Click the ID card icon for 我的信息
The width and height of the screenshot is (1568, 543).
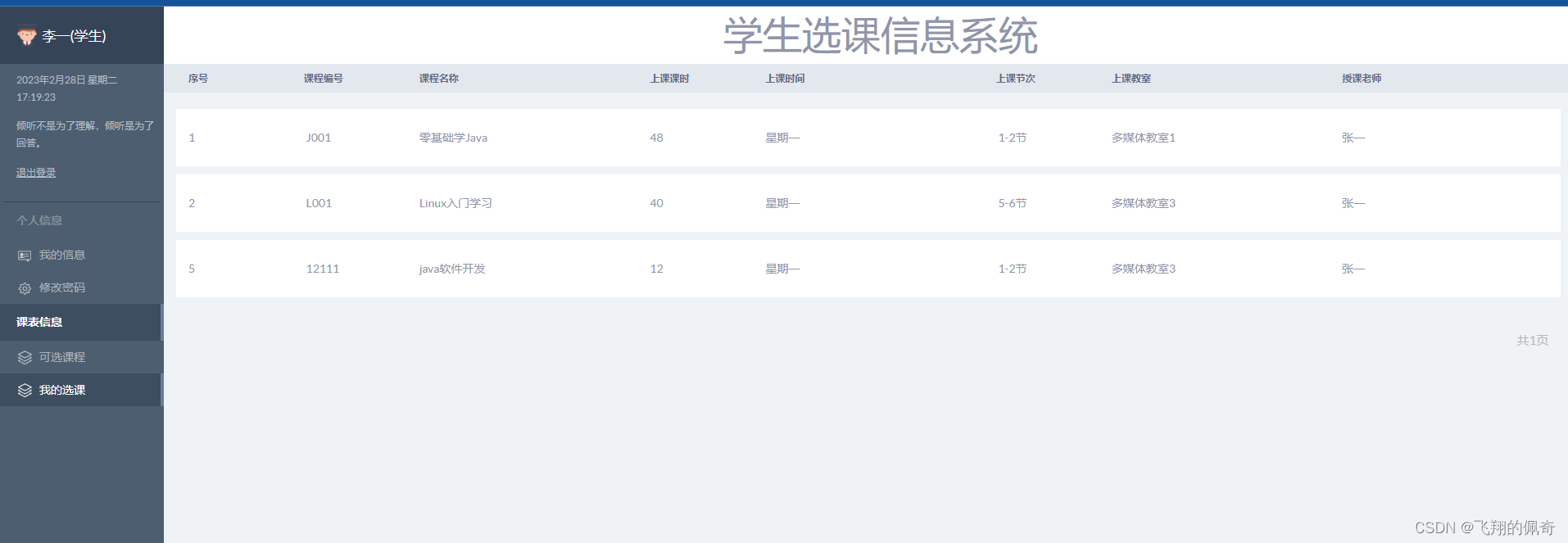[x=25, y=256]
